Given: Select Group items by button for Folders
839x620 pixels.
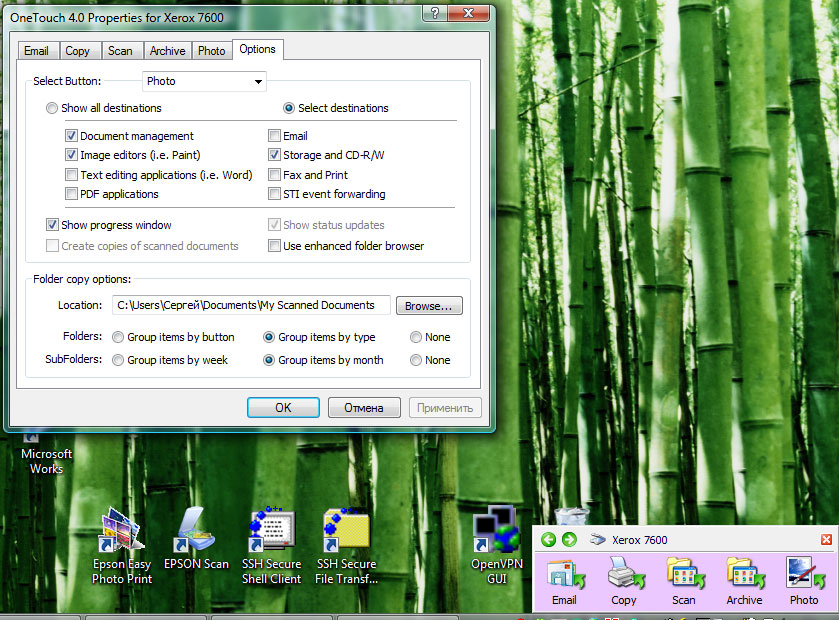Looking at the screenshot, I should click(118, 338).
